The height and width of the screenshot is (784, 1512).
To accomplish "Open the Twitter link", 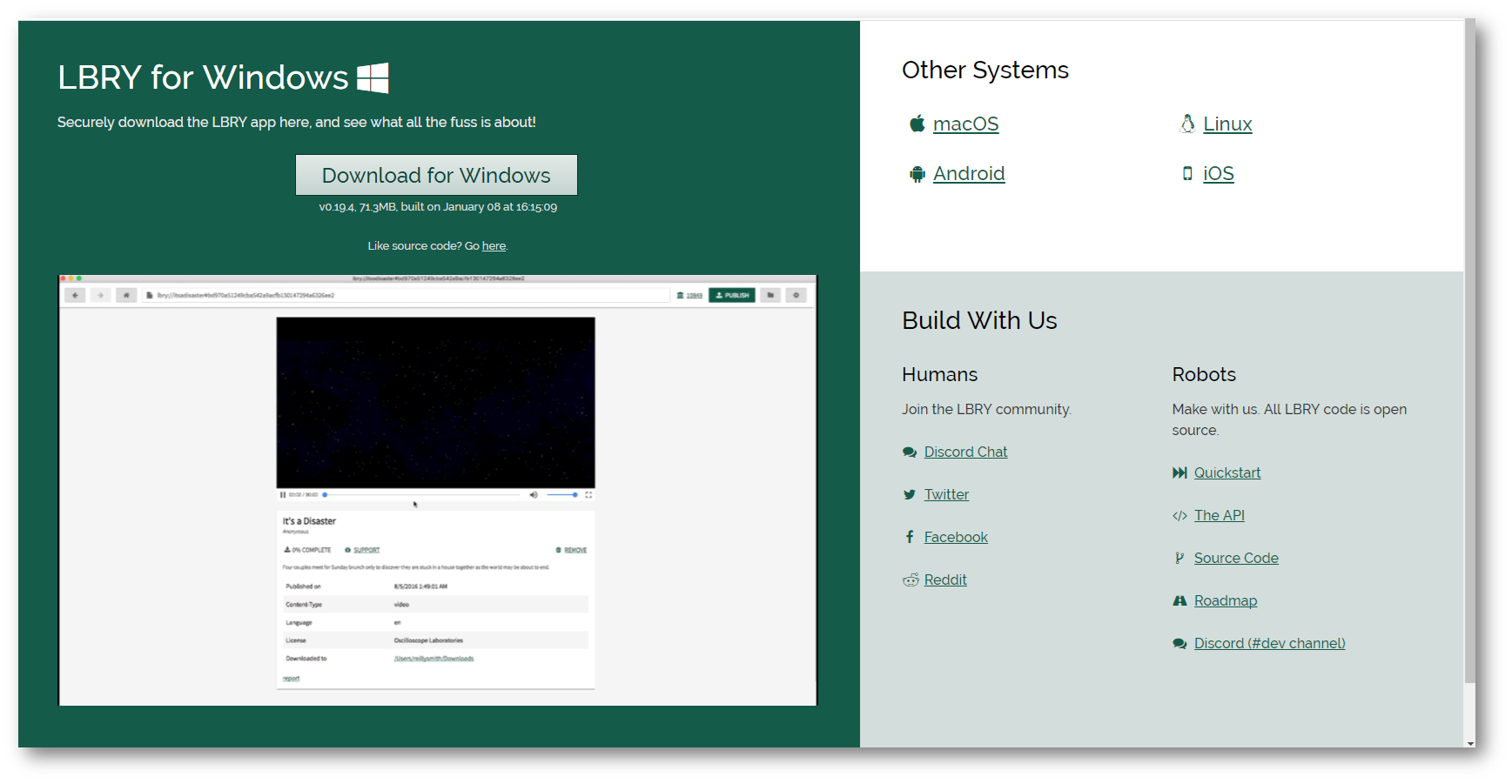I will point(946,494).
